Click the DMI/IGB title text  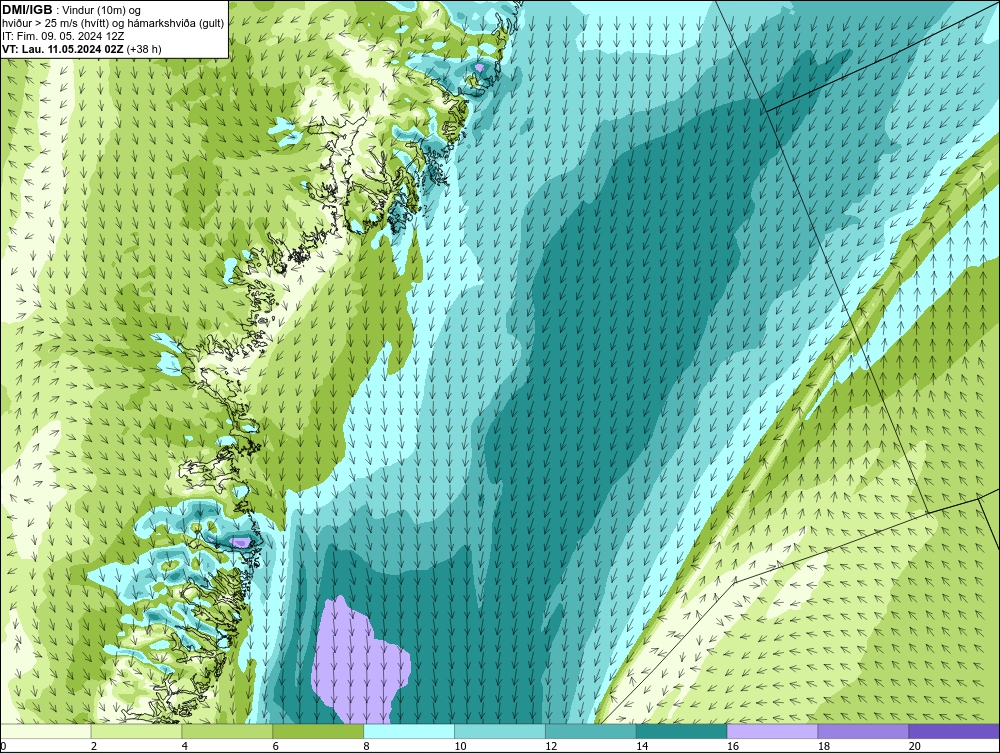[x=27, y=10]
